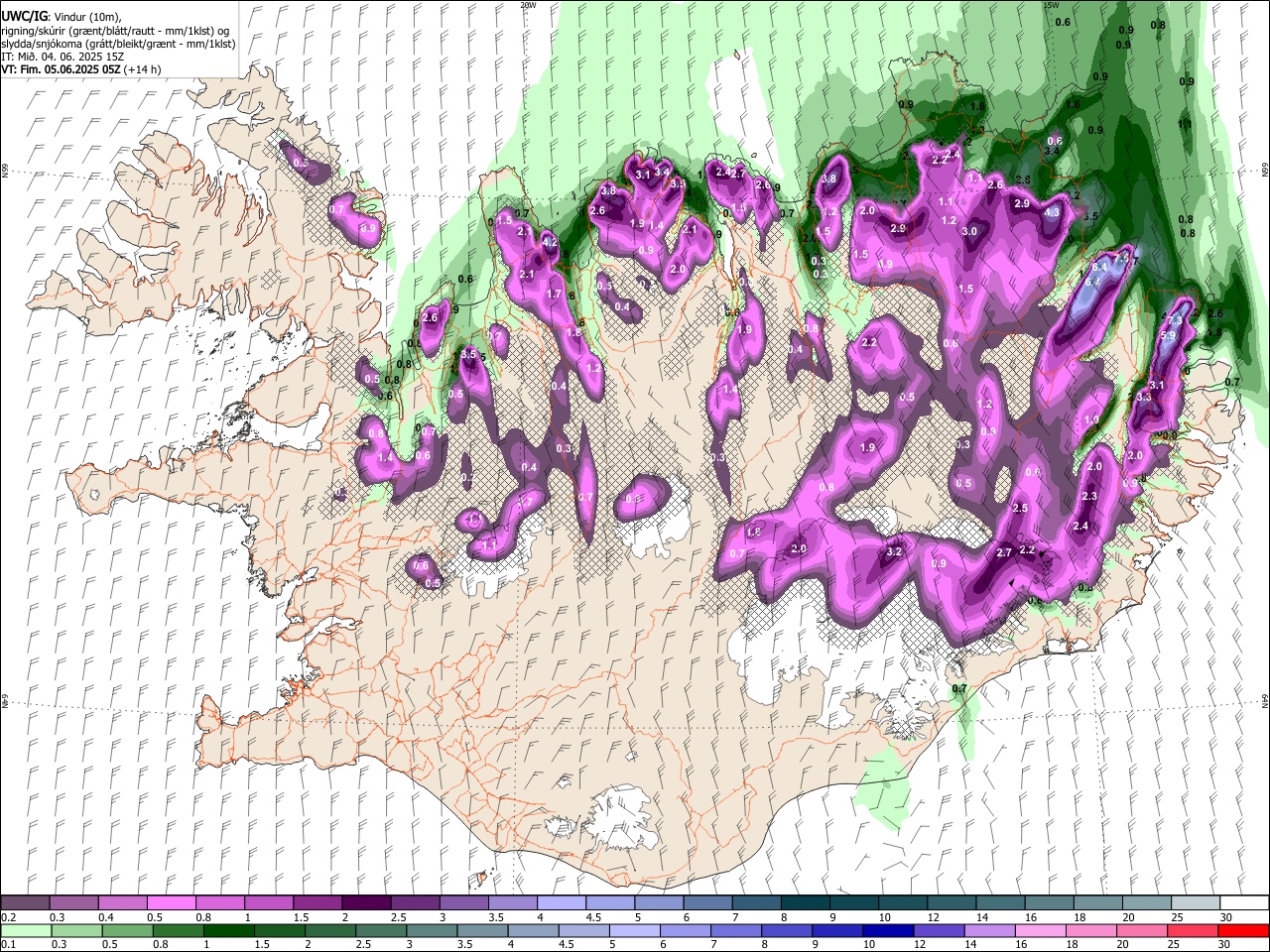Image resolution: width=1270 pixels, height=952 pixels.
Task: Click the palest green rain swatch between 0.1 and 0.3
Action: pyautogui.click(x=25, y=931)
